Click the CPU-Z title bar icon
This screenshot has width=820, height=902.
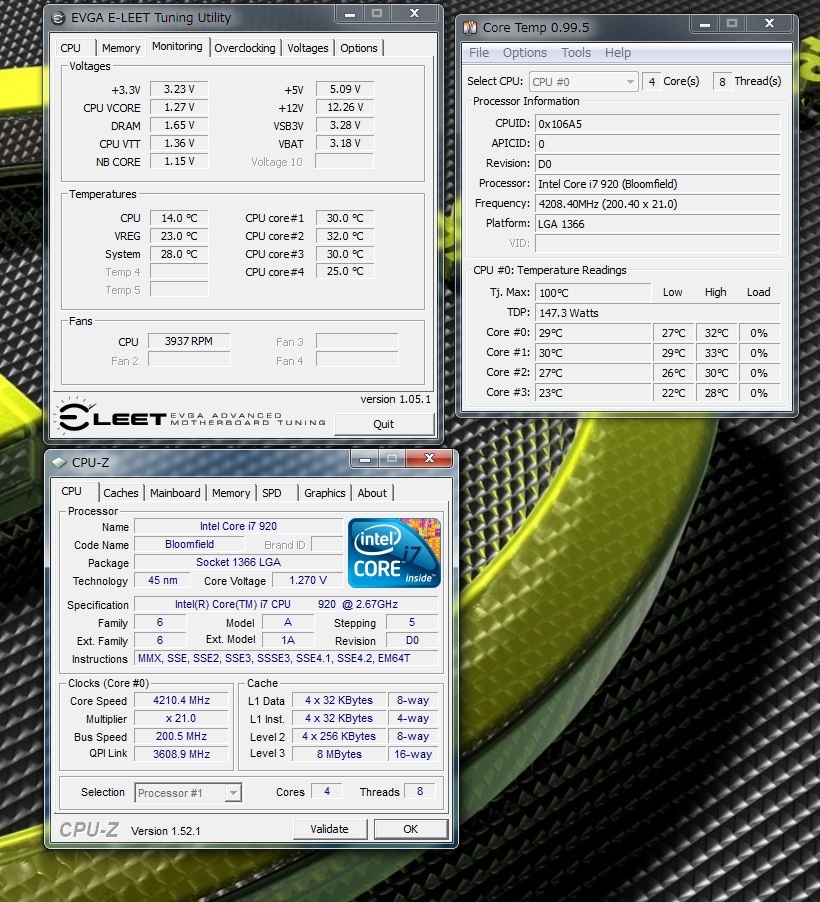[59, 463]
